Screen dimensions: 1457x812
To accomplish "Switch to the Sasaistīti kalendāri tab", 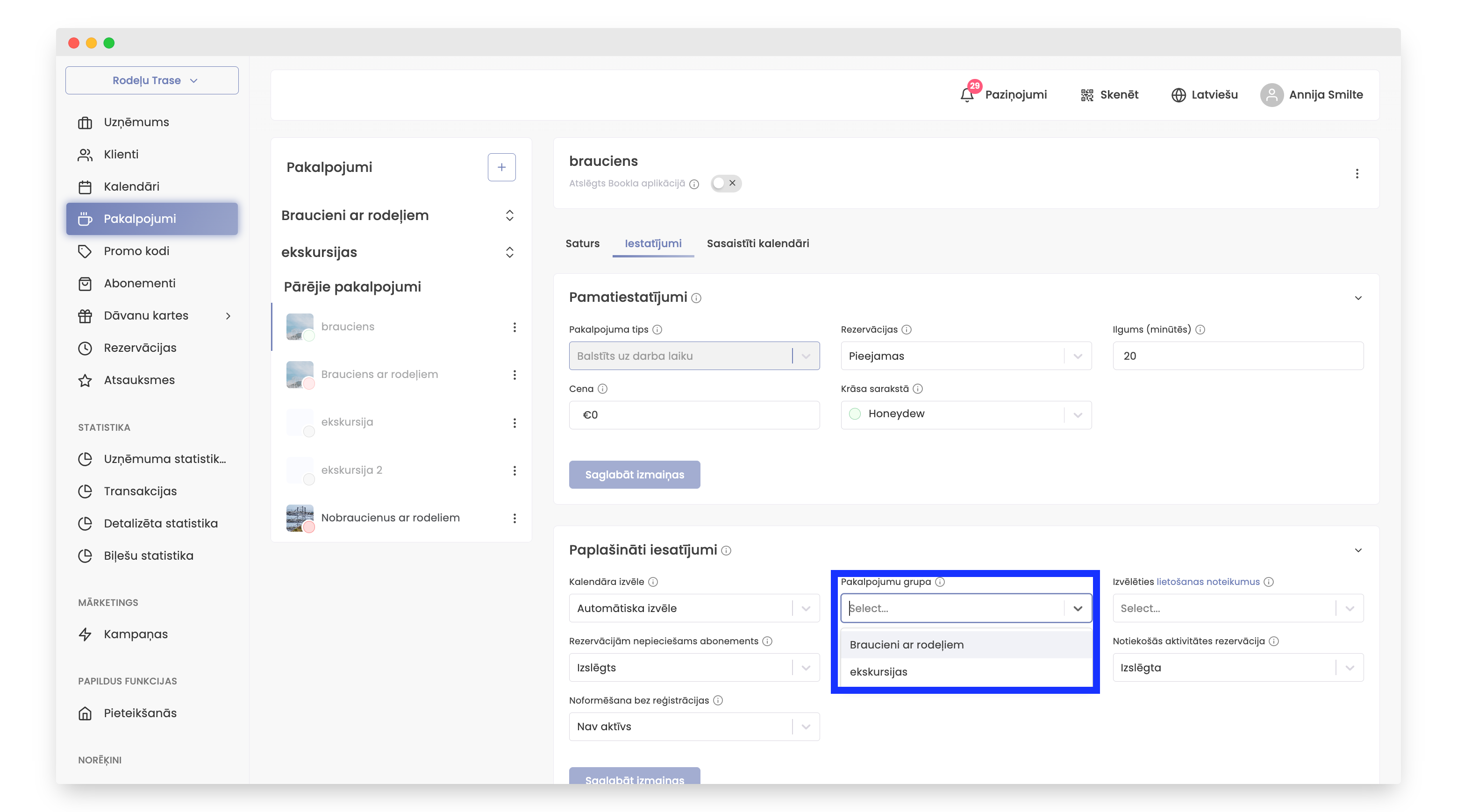I will [757, 243].
